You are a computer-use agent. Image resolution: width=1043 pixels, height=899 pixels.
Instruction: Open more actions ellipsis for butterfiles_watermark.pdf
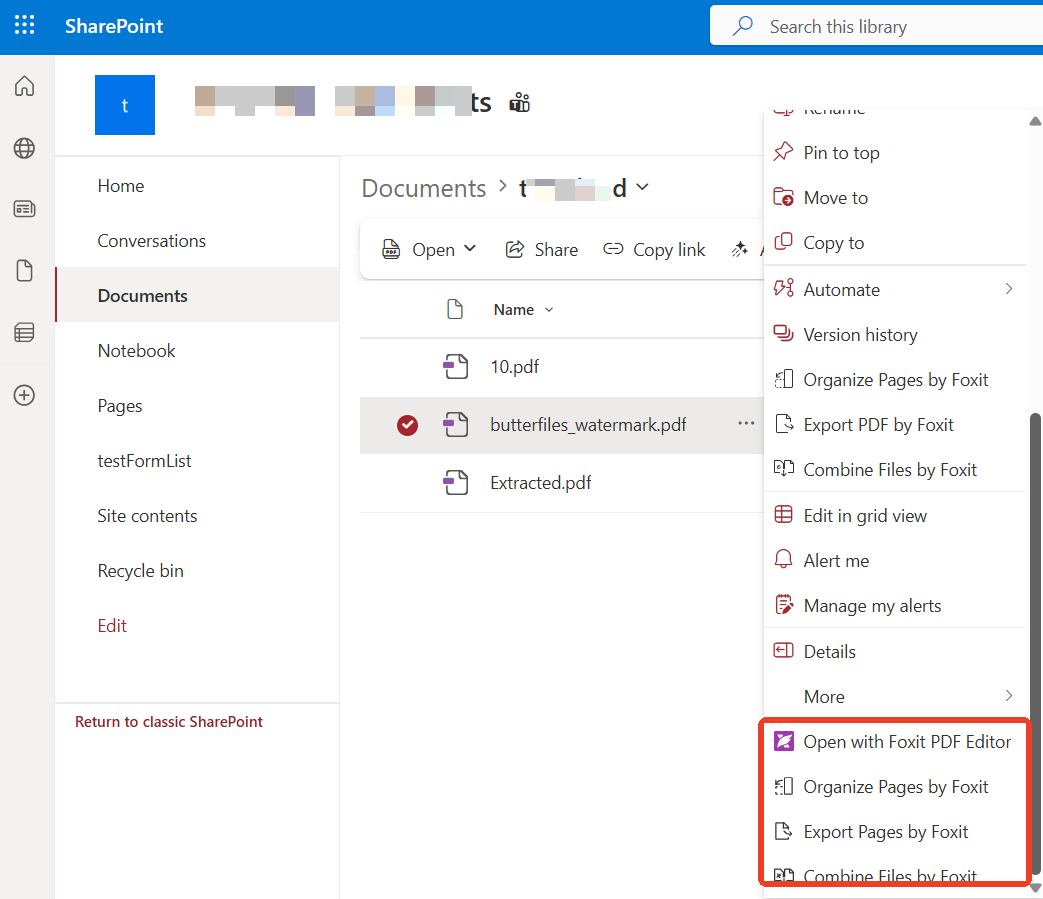pos(746,424)
